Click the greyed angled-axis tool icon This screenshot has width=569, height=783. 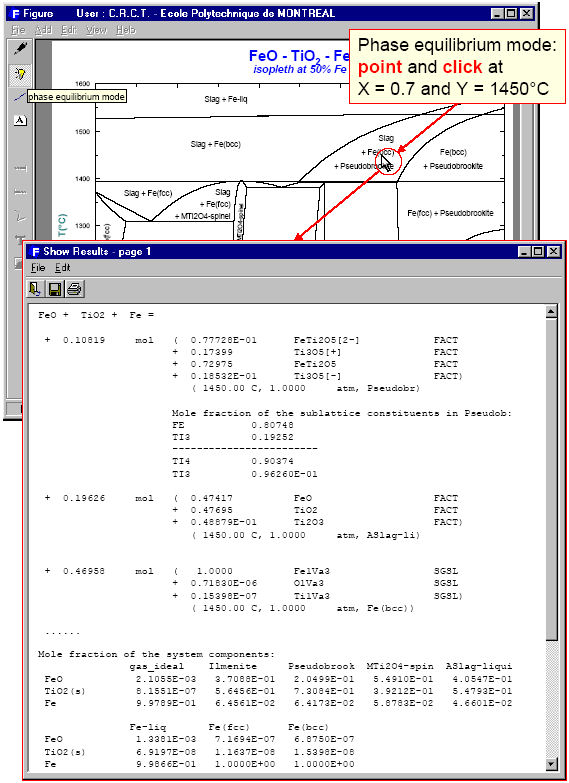point(20,217)
